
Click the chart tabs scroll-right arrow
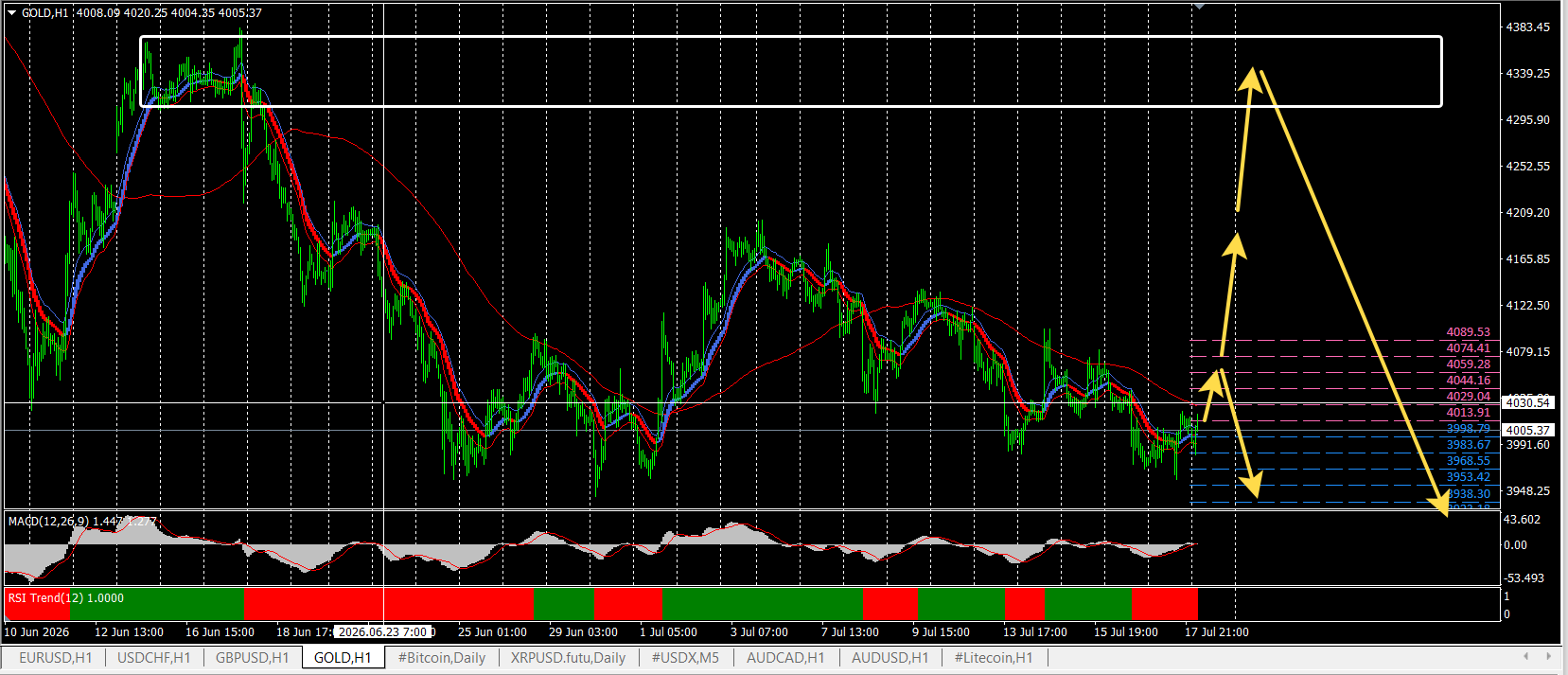pos(1549,656)
